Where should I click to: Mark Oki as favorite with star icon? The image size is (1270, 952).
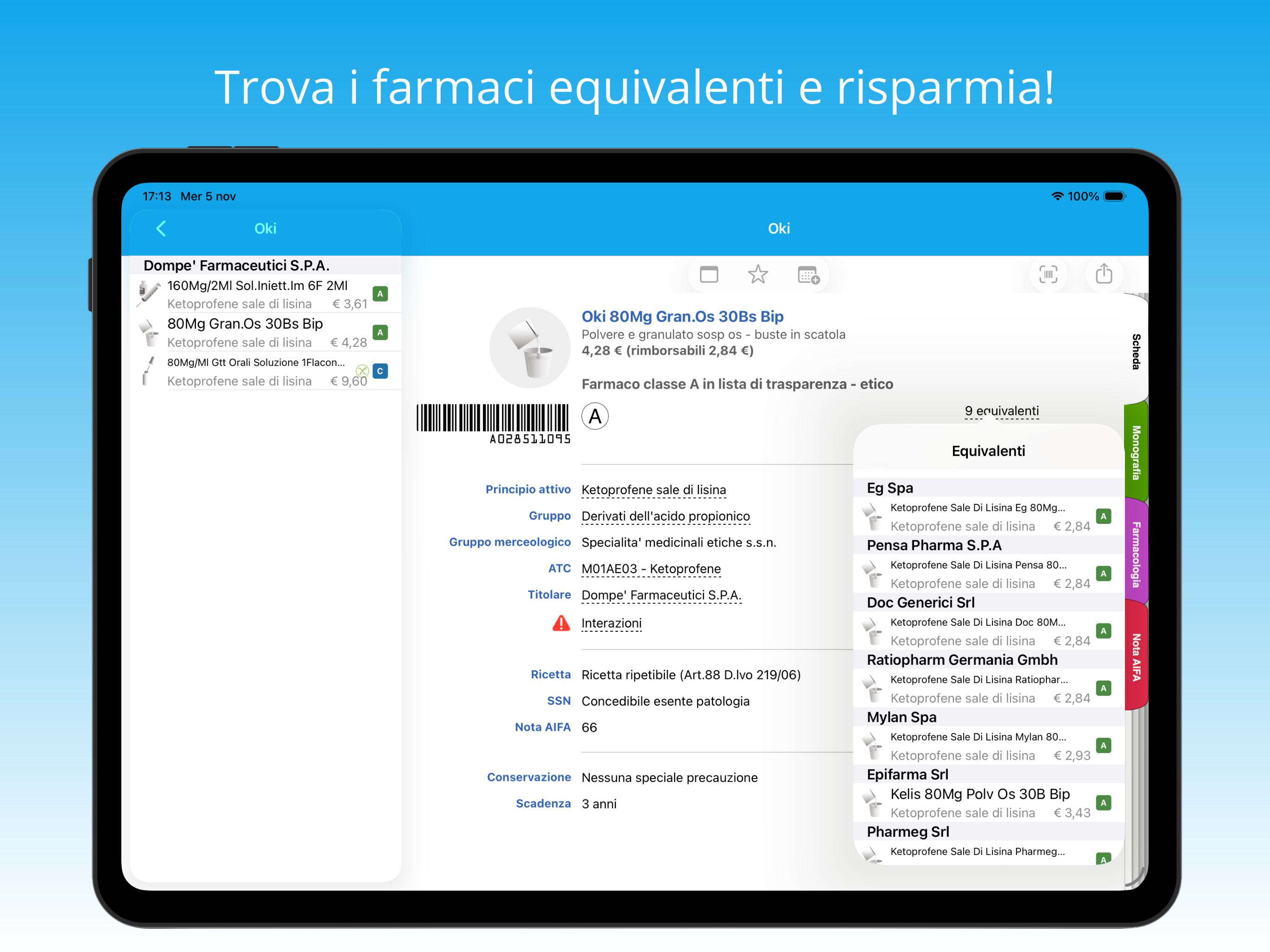(758, 274)
